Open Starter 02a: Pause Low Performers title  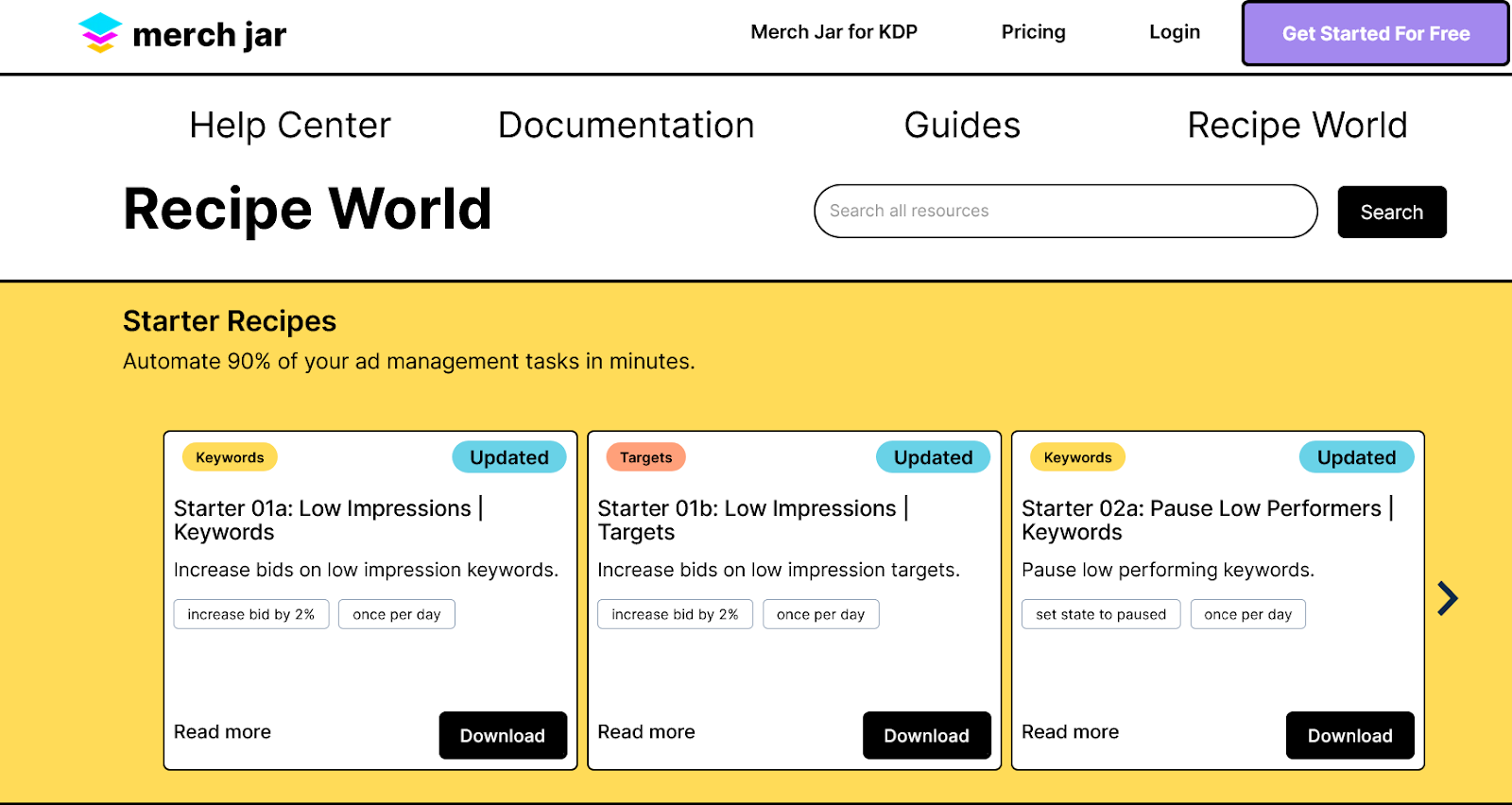[1208, 521]
